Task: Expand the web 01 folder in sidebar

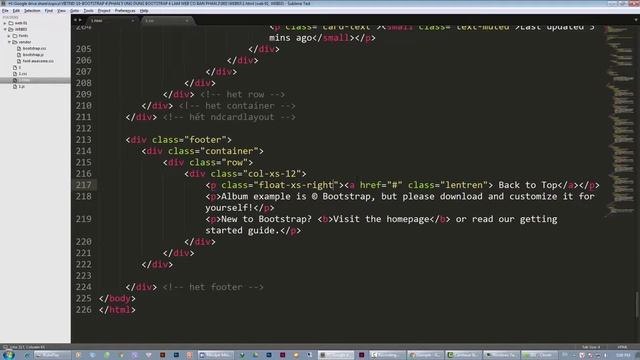Action: 5,23
